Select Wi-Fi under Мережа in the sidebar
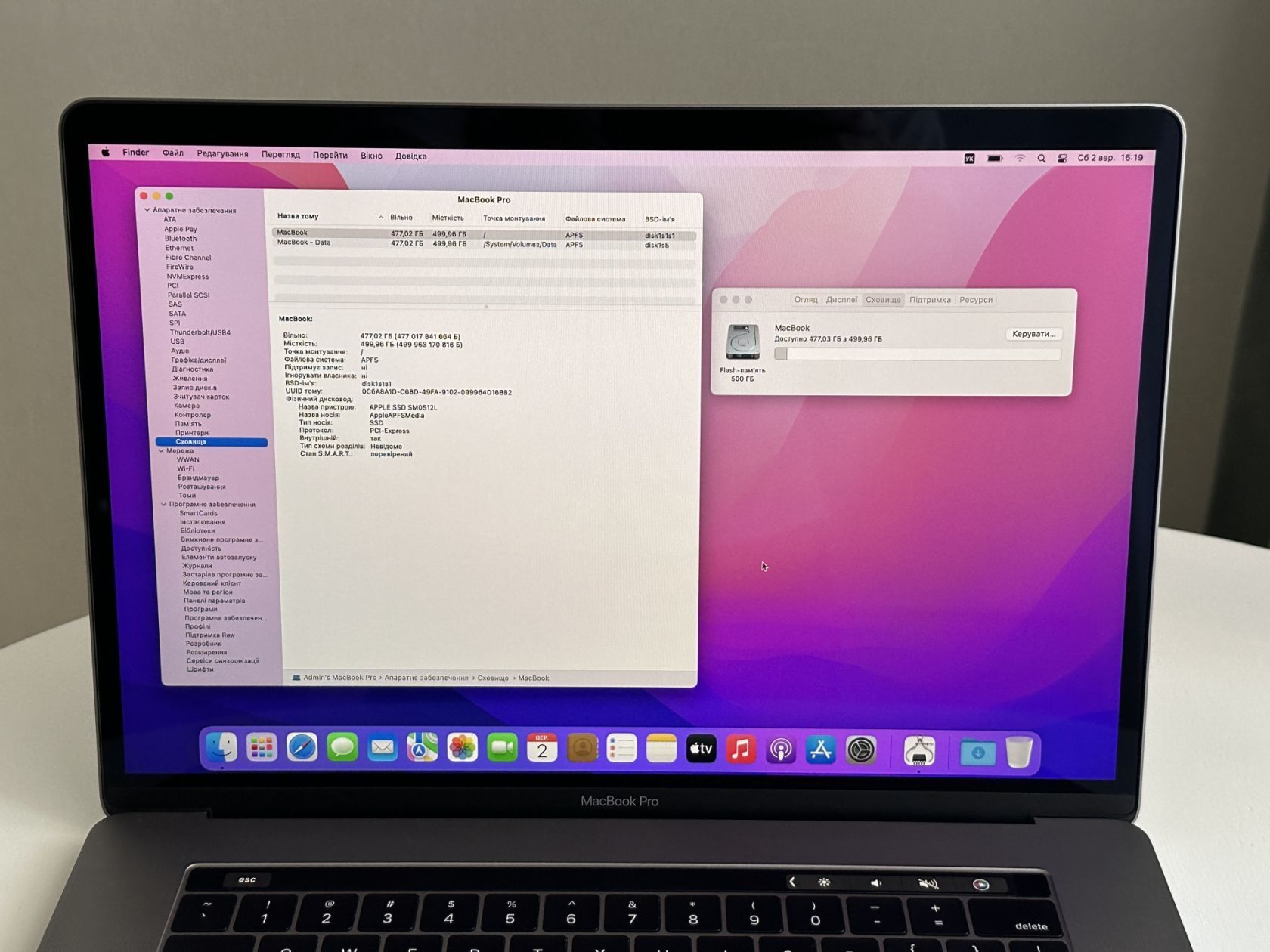 (x=186, y=468)
